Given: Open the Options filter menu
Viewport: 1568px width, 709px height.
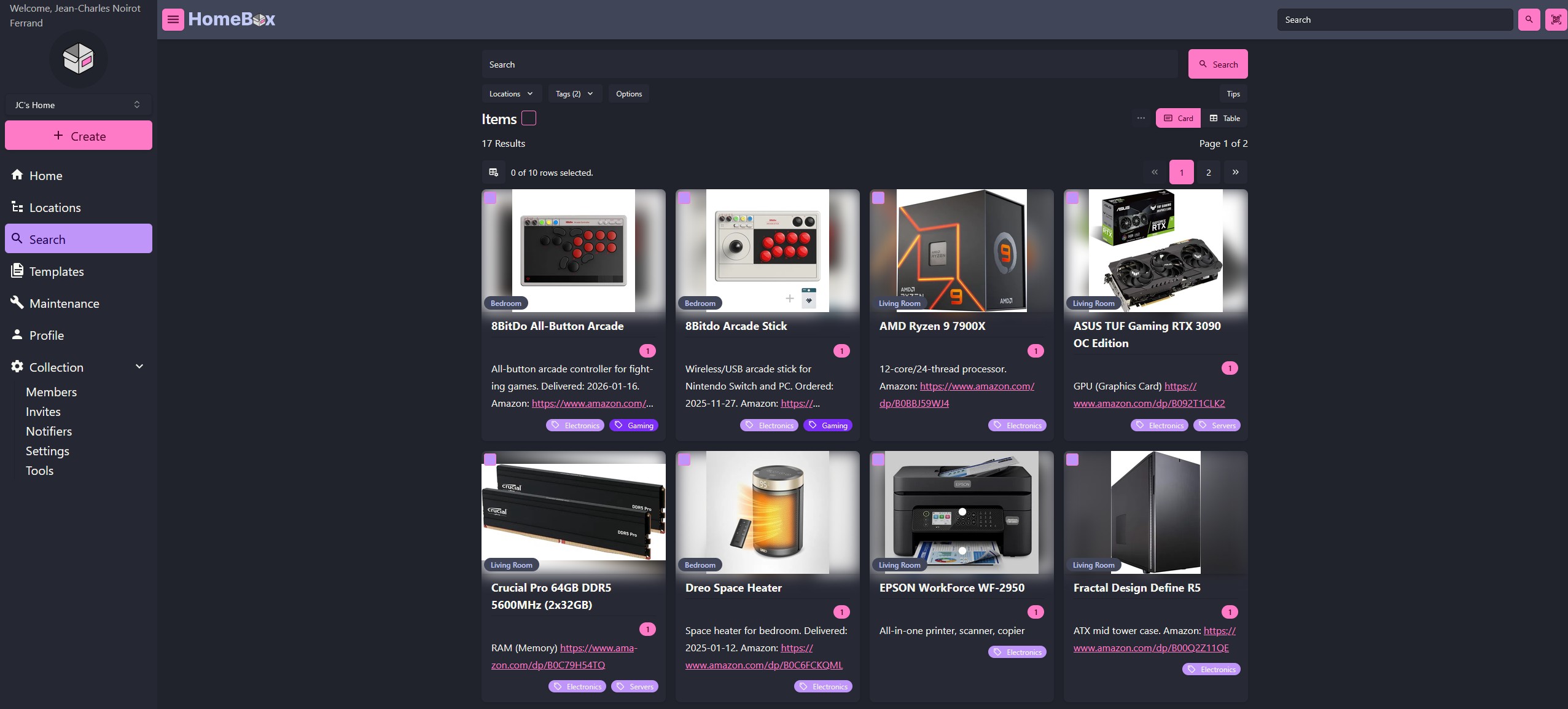Looking at the screenshot, I should coord(629,93).
